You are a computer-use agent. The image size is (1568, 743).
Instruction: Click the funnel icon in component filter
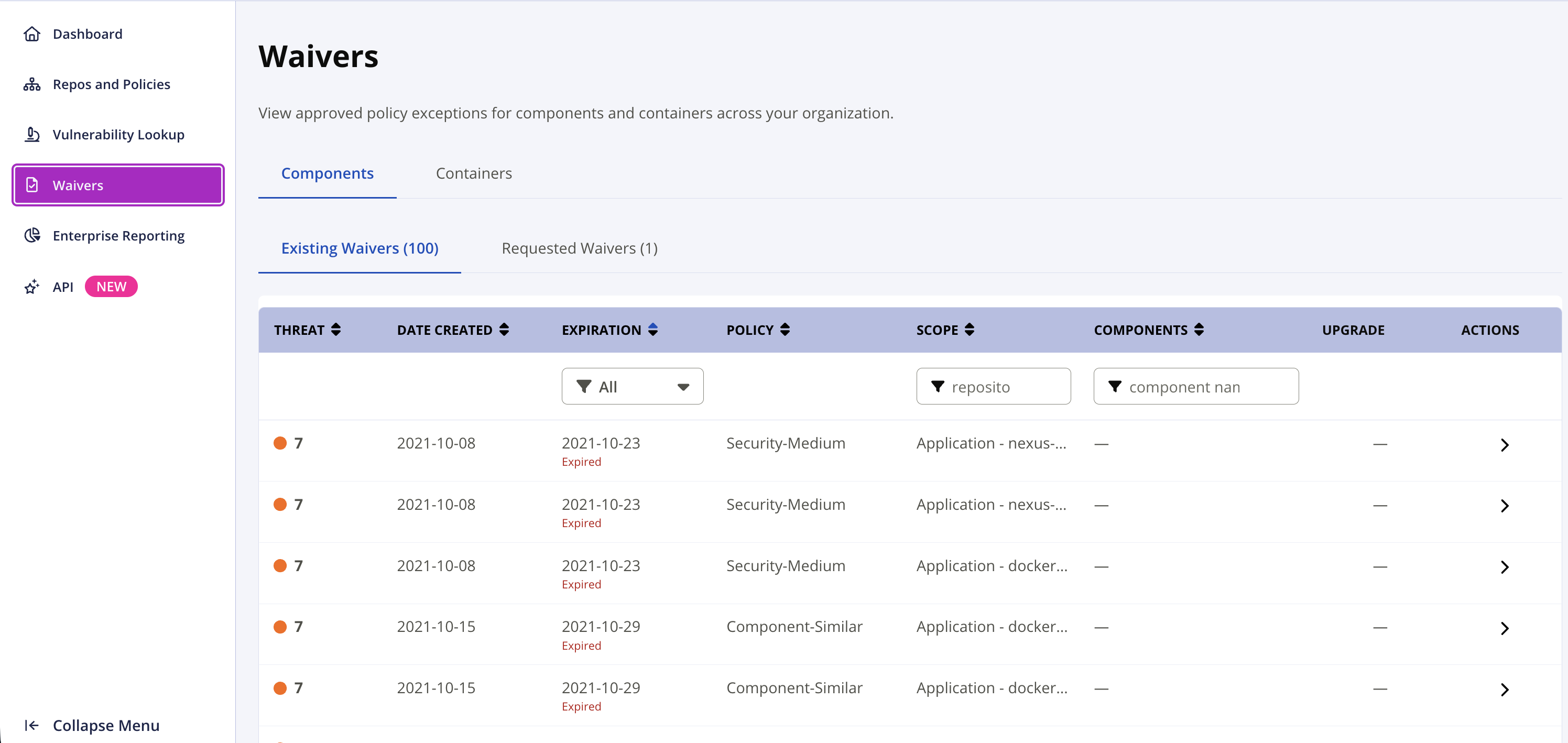1115,386
